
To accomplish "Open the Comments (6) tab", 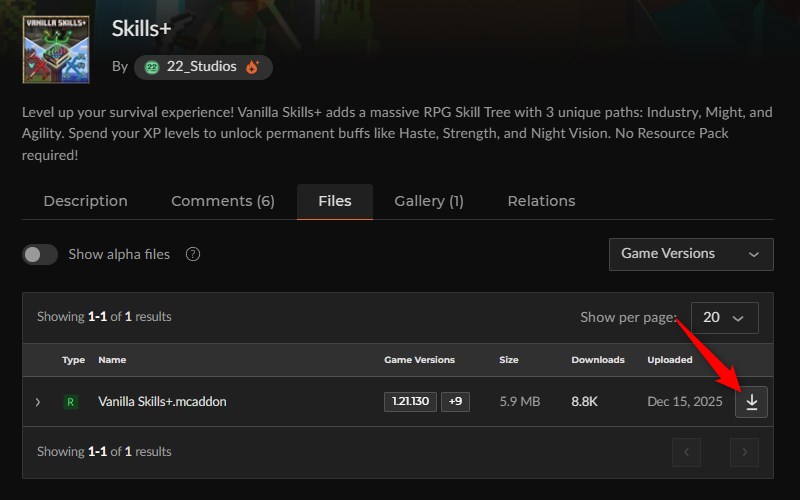I will 223,201.
